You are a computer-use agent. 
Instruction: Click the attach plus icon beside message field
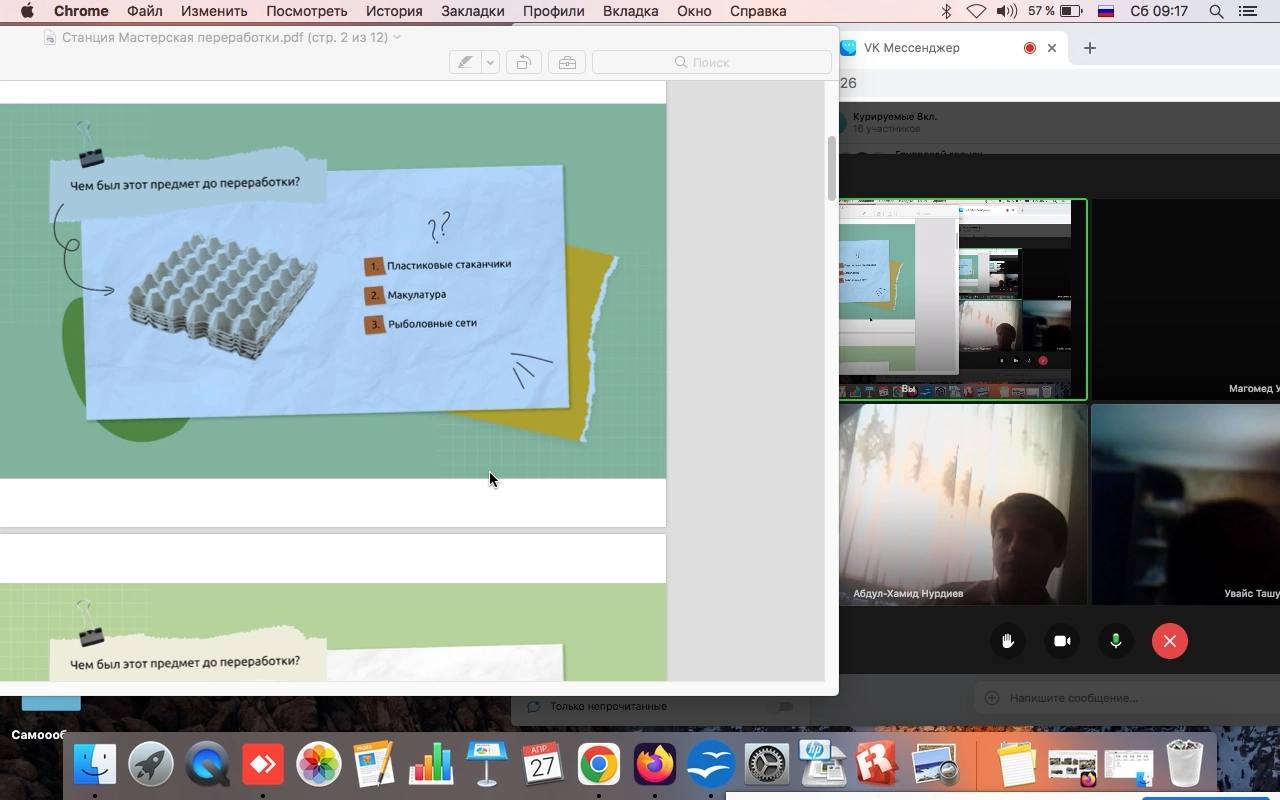(992, 698)
